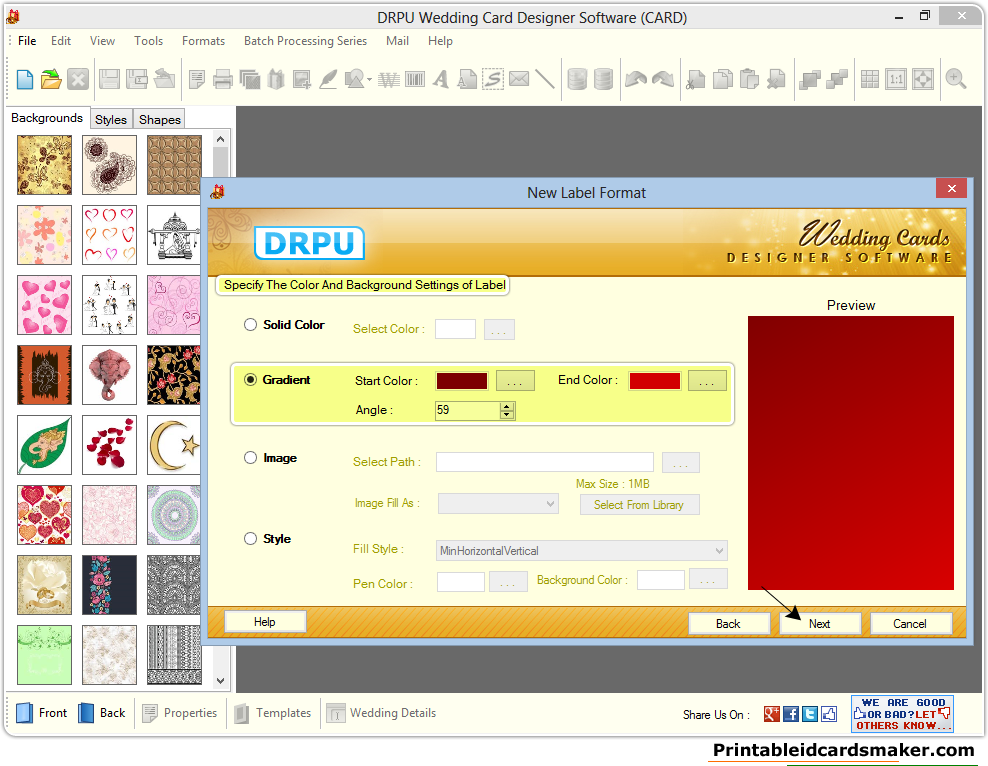Viewport: 988px width, 766px height.
Task: Click the envelope mail icon in toolbar
Action: coord(519,79)
